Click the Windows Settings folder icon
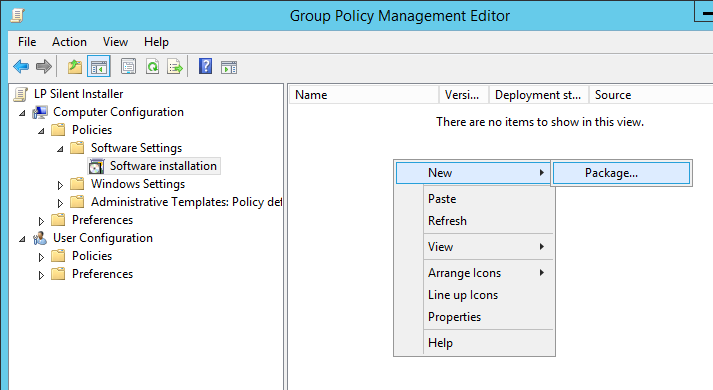This screenshot has width=713, height=390. pos(77,184)
